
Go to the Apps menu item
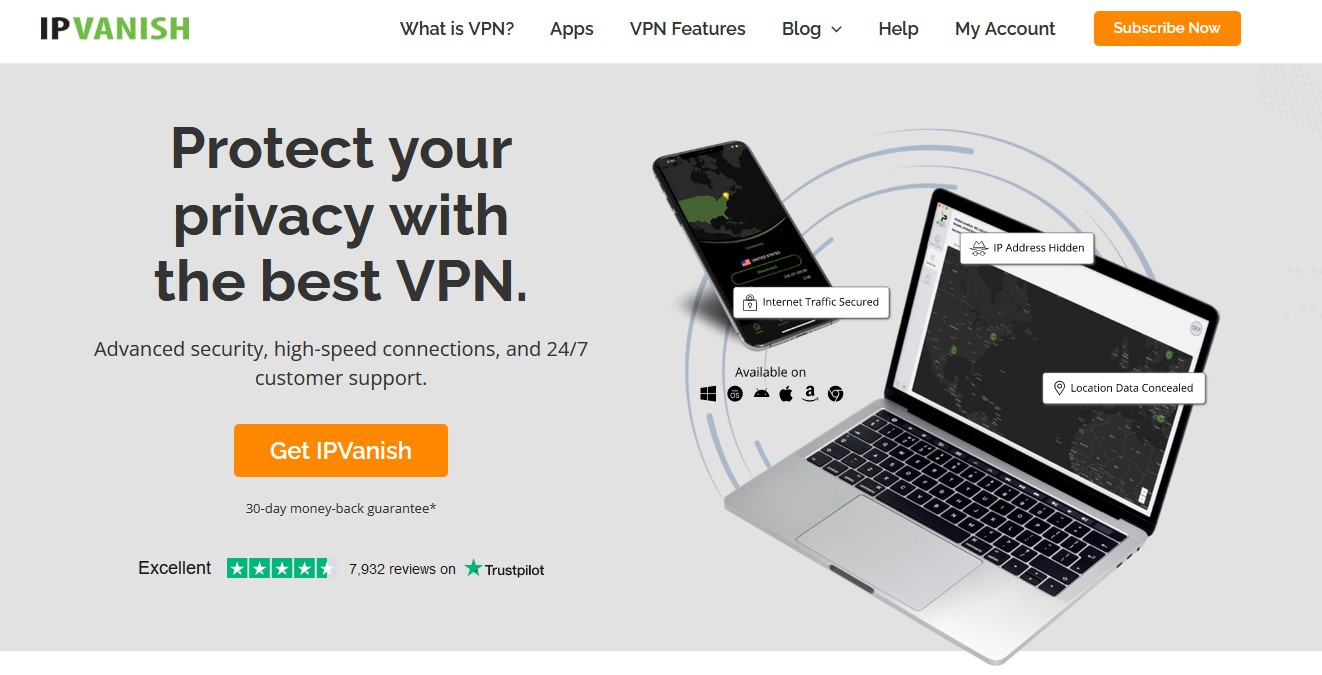tap(572, 29)
